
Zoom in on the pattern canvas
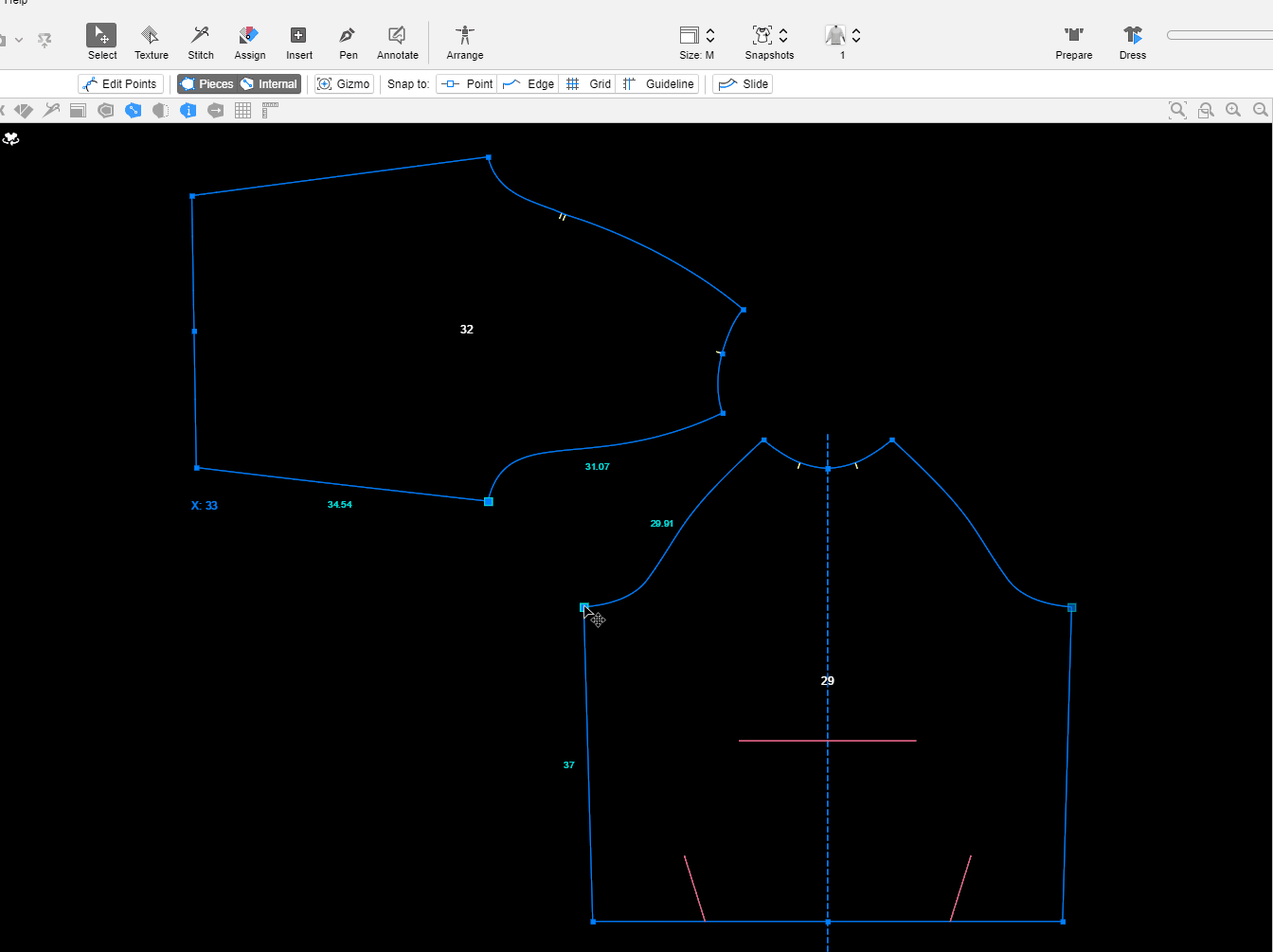pos(1233,110)
